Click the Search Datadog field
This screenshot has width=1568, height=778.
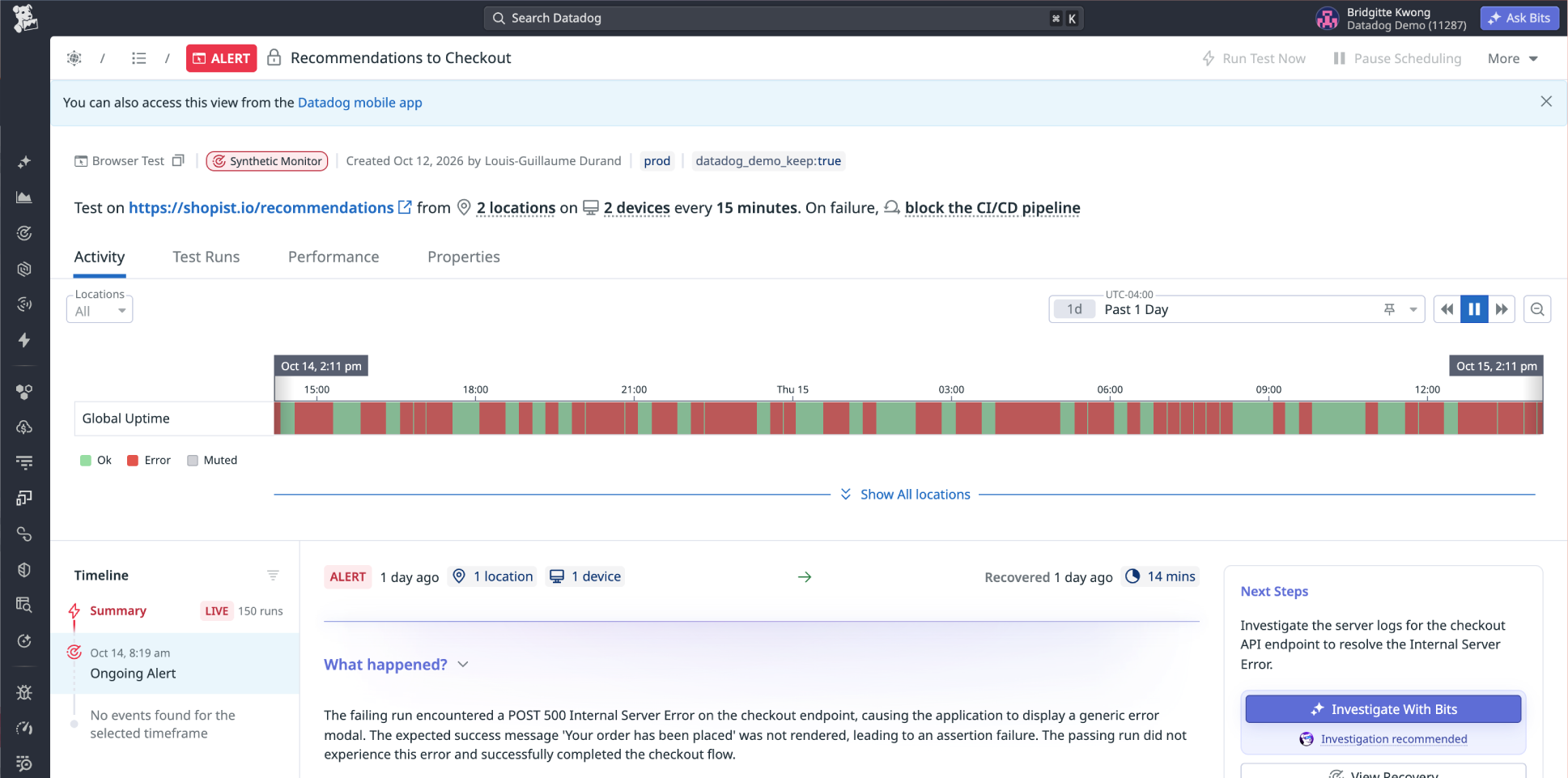point(784,18)
